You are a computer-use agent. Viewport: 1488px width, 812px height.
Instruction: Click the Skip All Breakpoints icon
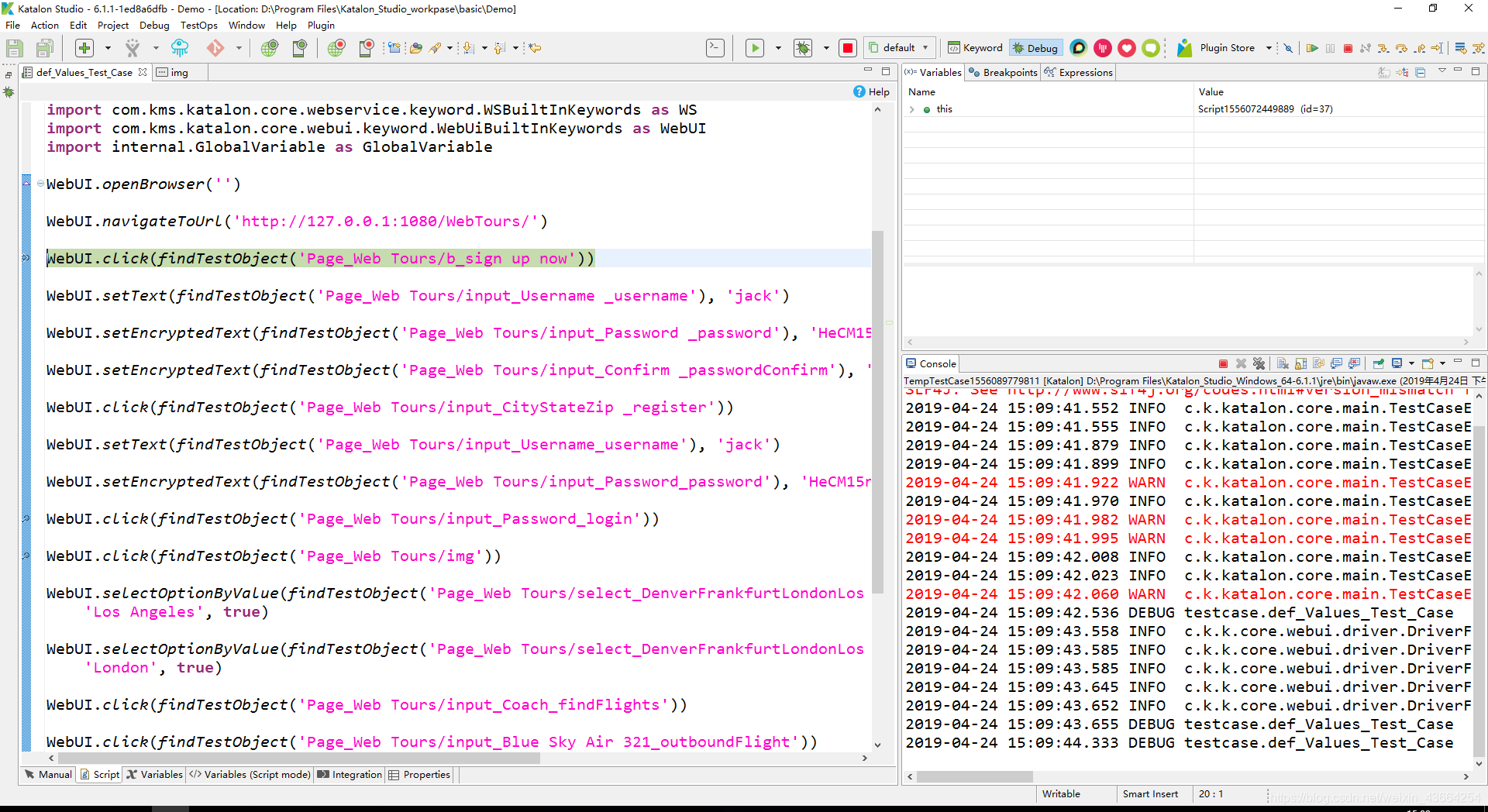[x=1288, y=48]
